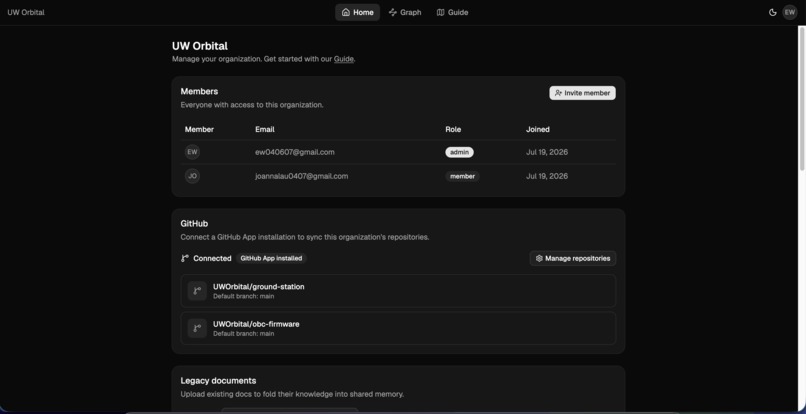Open the EW user avatar menu

(x=790, y=12)
